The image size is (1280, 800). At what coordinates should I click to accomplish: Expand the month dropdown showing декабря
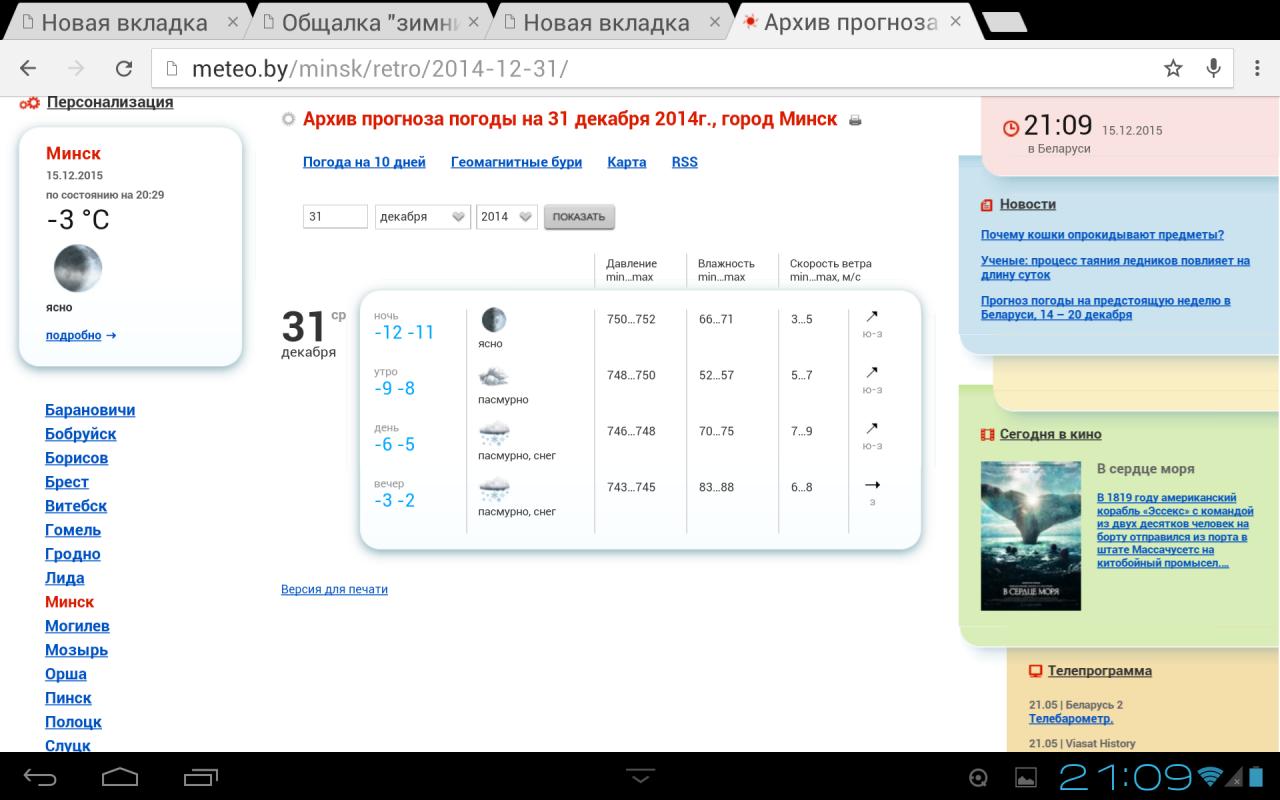click(422, 217)
